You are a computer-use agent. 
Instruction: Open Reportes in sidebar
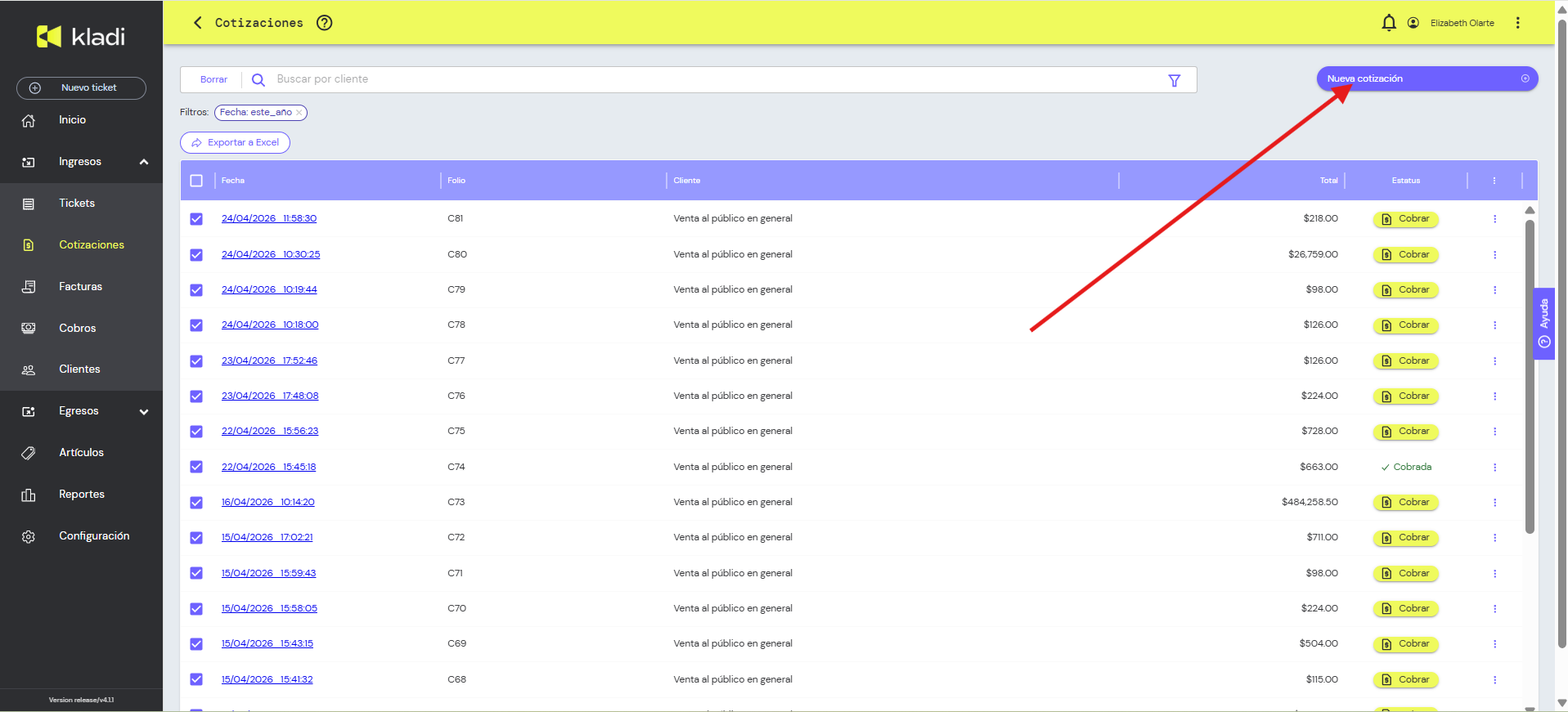click(x=81, y=495)
